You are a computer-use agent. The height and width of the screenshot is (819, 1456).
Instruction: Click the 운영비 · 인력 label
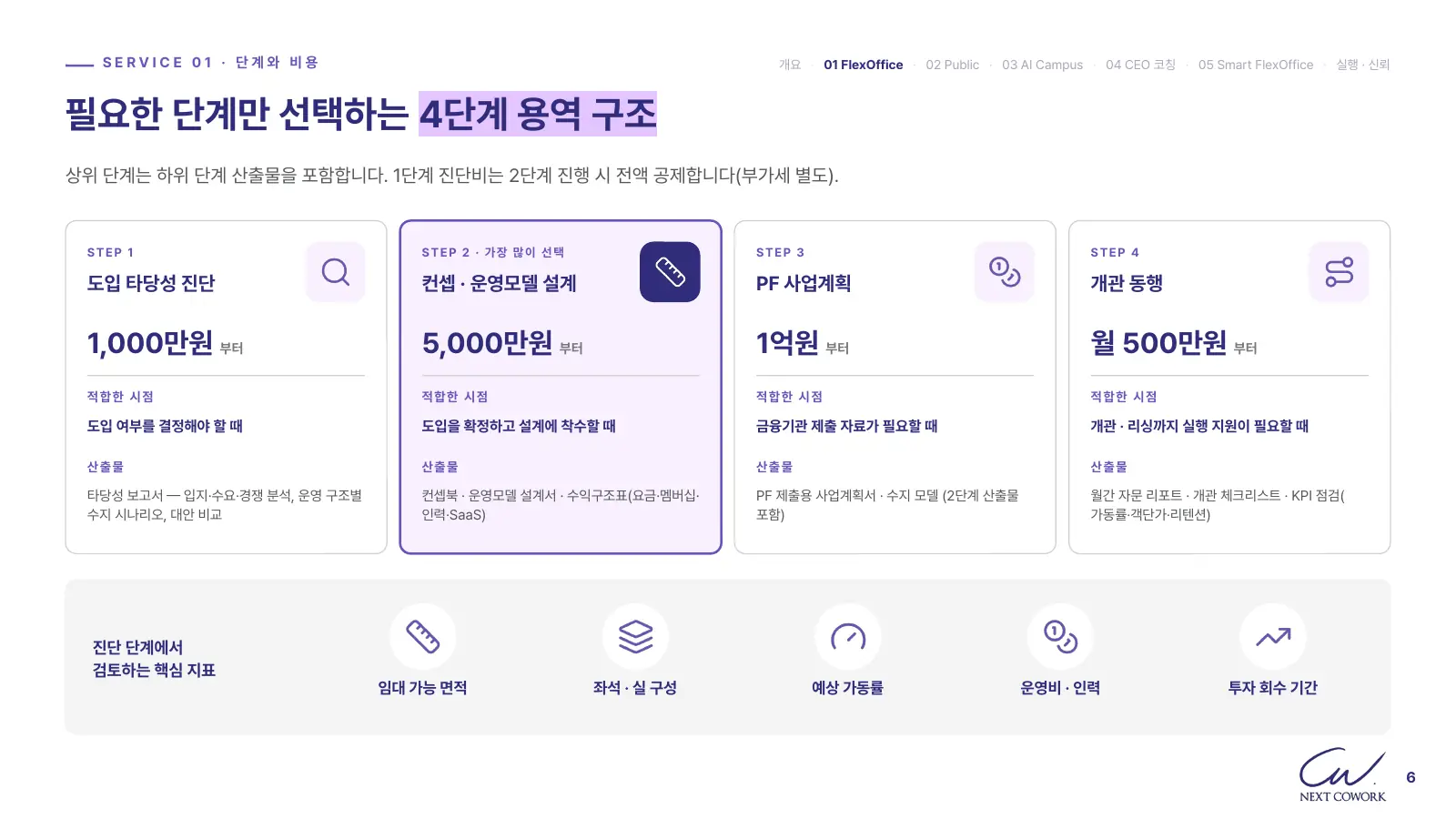click(1060, 688)
